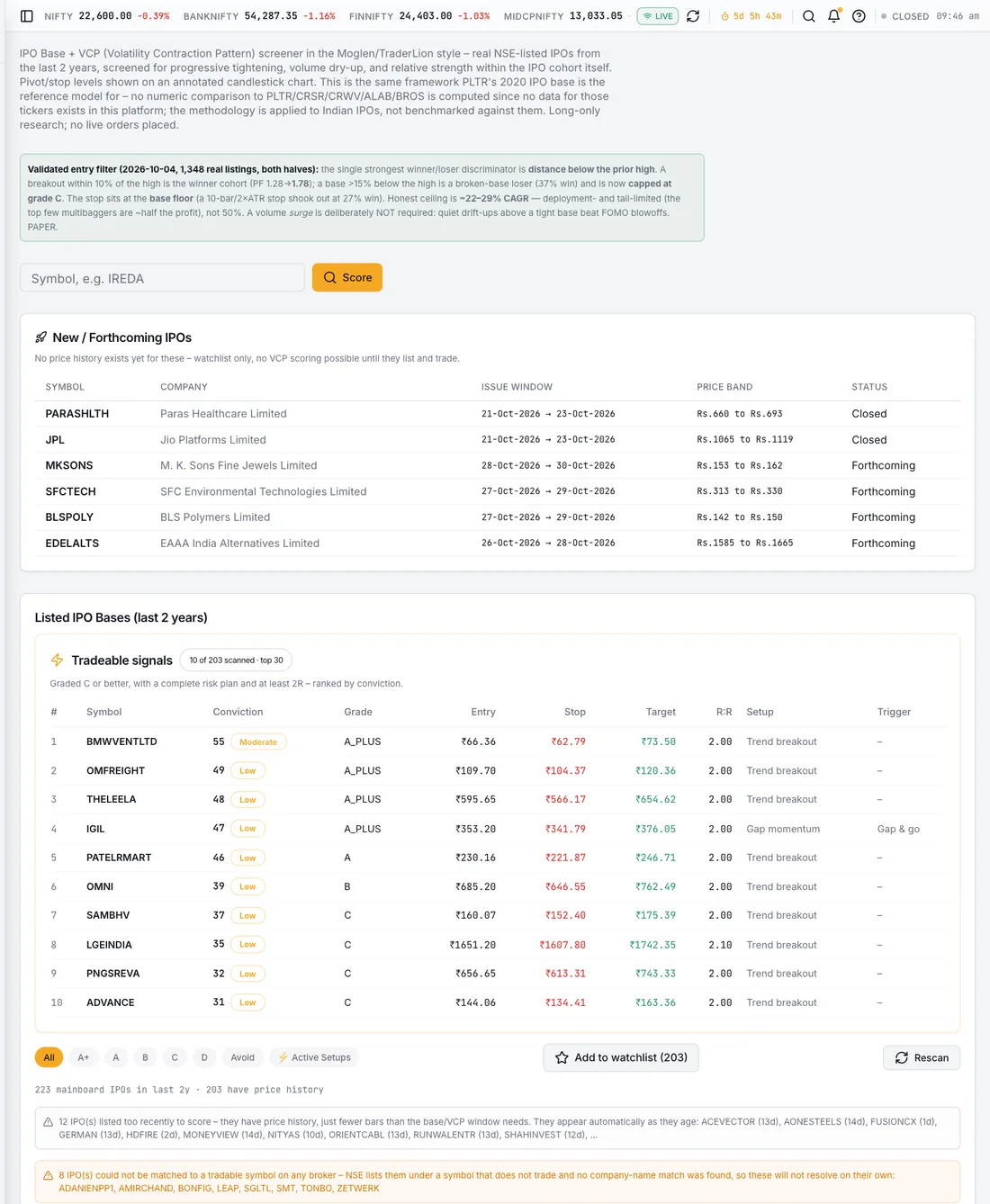Image resolution: width=990 pixels, height=1204 pixels.
Task: Add to watchlist (203)
Action: [x=621, y=1057]
